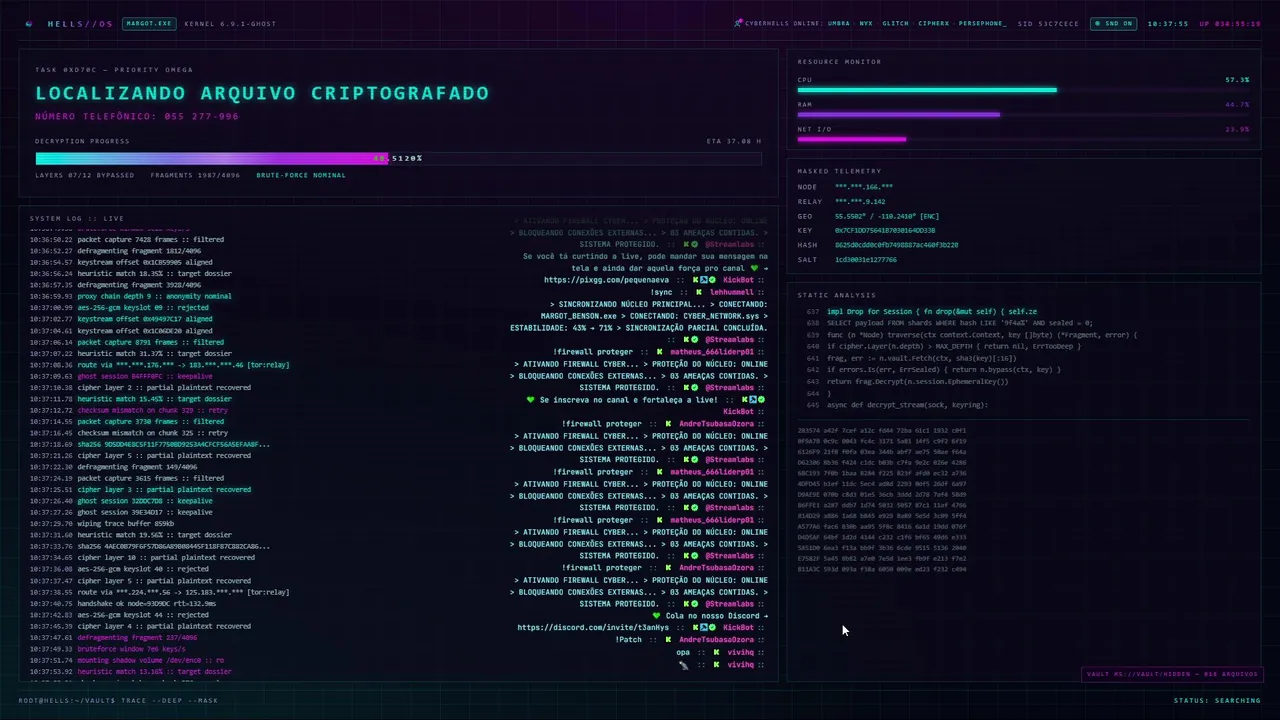Click the ETA 37.08 H label
Screen dimensions: 1280x720
[x=734, y=142]
